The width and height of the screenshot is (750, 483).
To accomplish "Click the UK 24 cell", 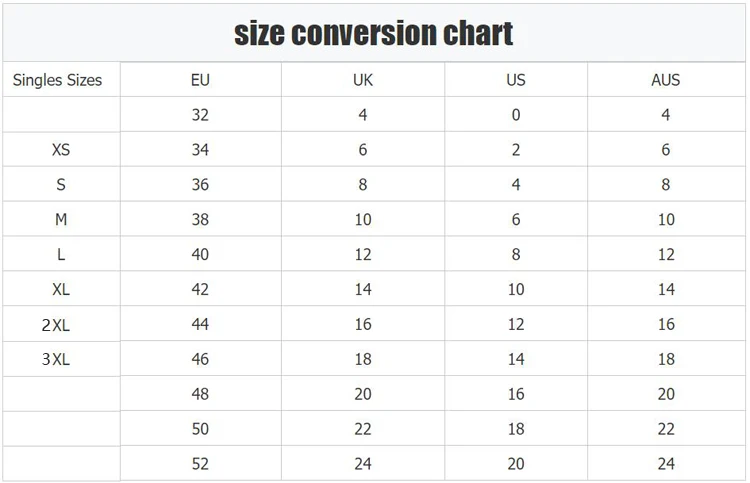I will [363, 464].
